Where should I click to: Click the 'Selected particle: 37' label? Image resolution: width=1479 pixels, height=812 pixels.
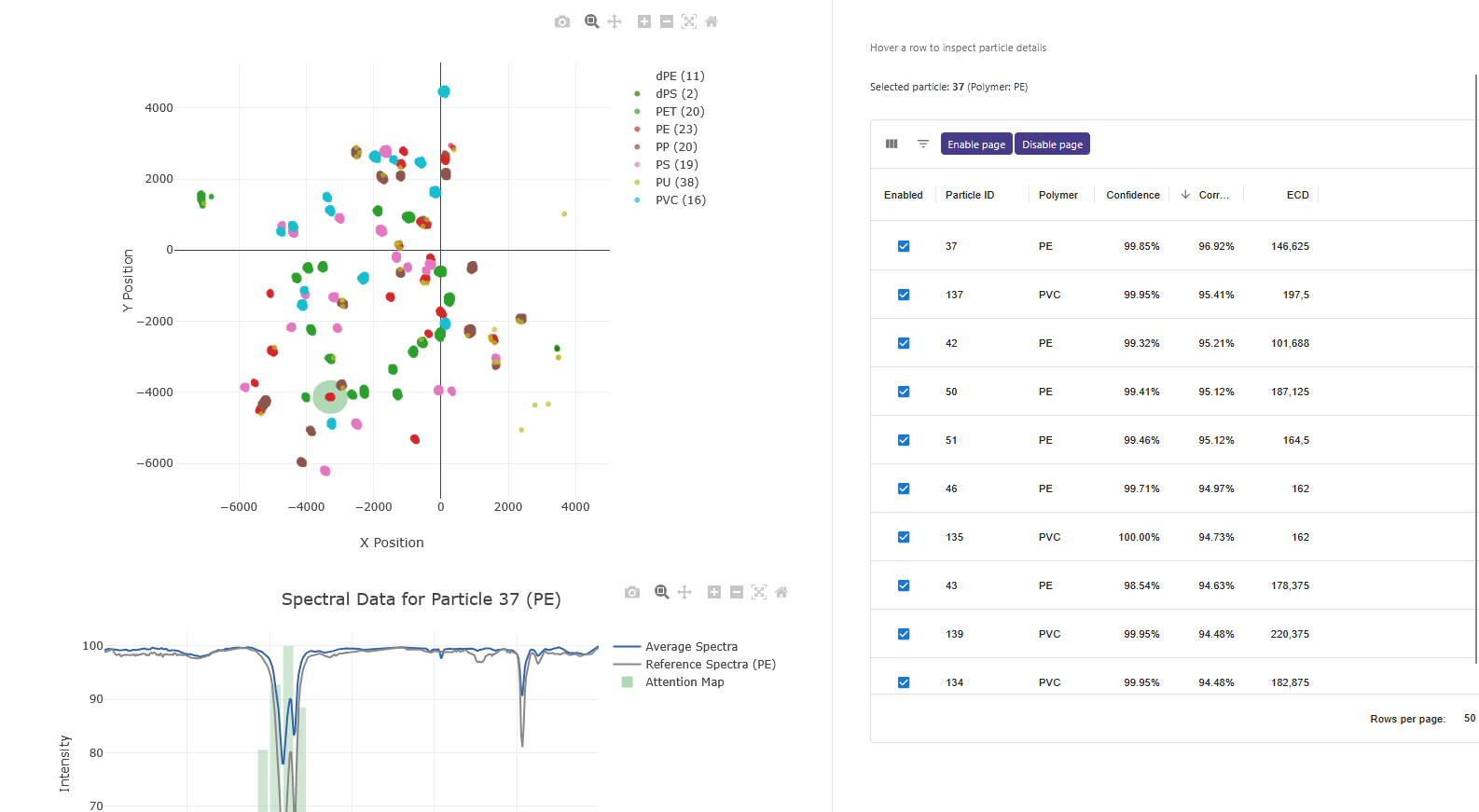[917, 87]
